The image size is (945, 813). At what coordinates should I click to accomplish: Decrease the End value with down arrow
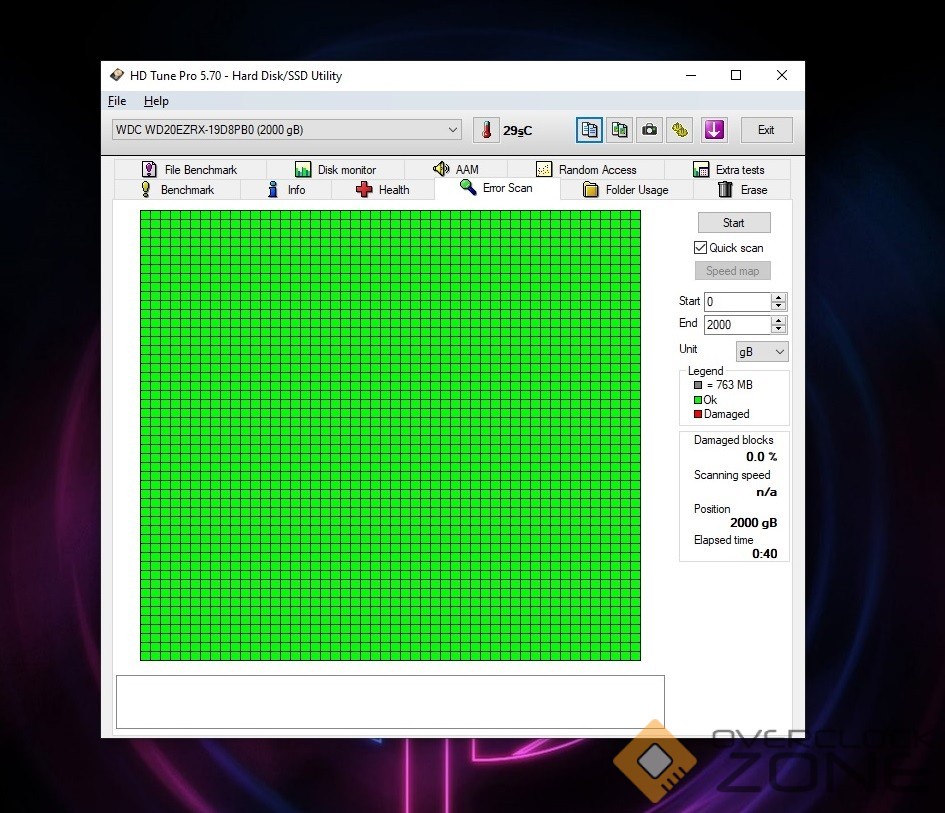pos(778,329)
